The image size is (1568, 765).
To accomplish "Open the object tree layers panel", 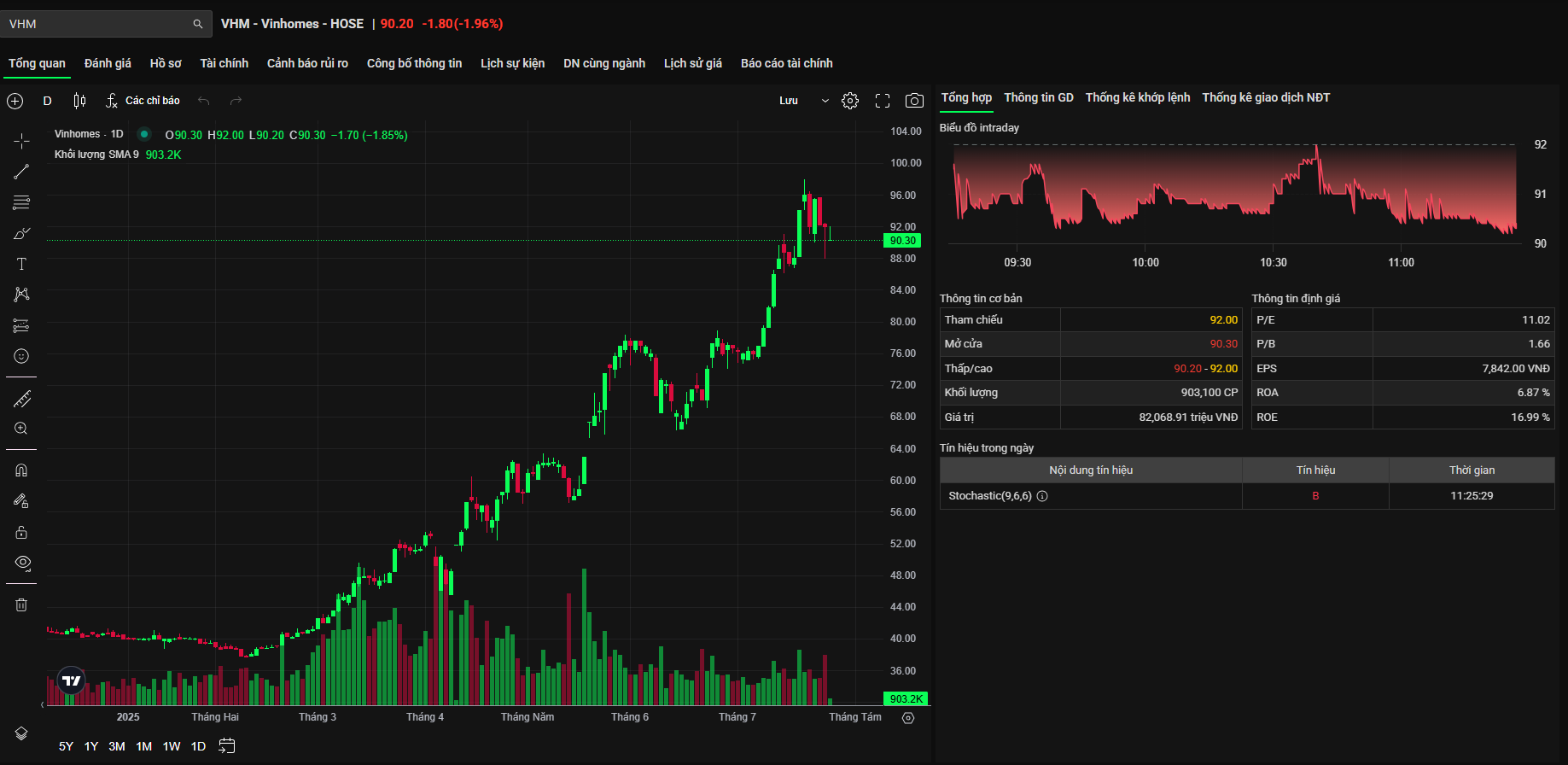I will (x=21, y=733).
